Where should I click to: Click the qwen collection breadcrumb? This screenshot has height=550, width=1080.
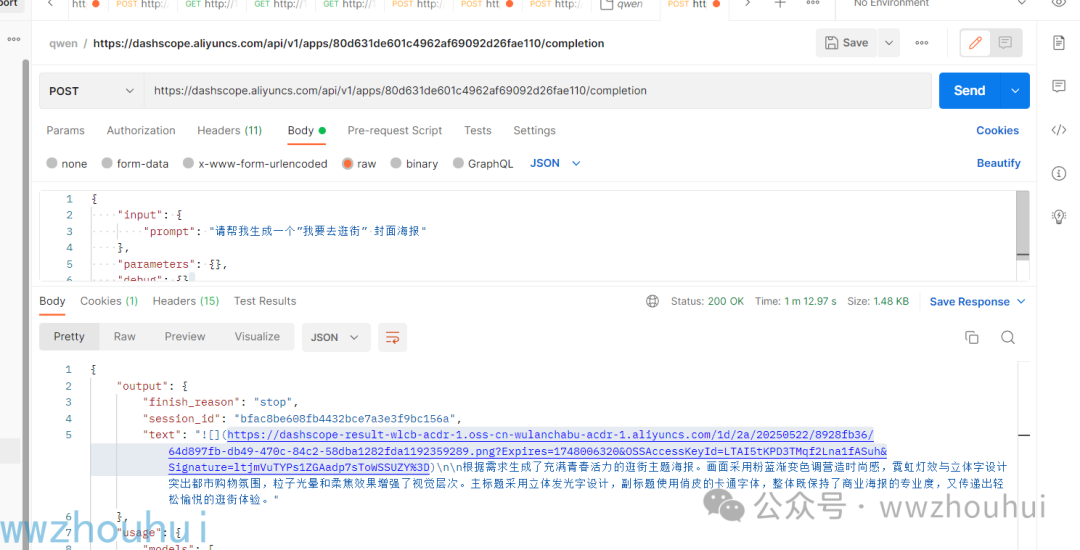(x=63, y=43)
